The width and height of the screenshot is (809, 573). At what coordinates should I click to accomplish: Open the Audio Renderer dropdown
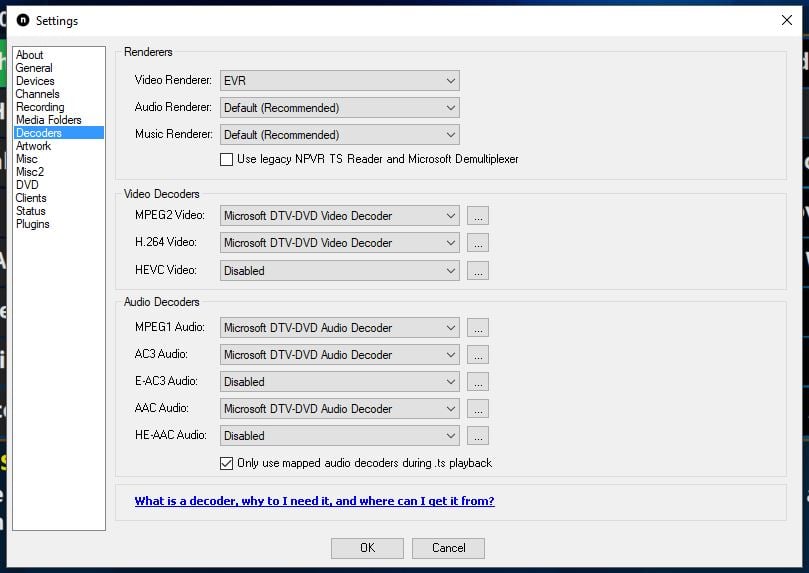[x=339, y=108]
